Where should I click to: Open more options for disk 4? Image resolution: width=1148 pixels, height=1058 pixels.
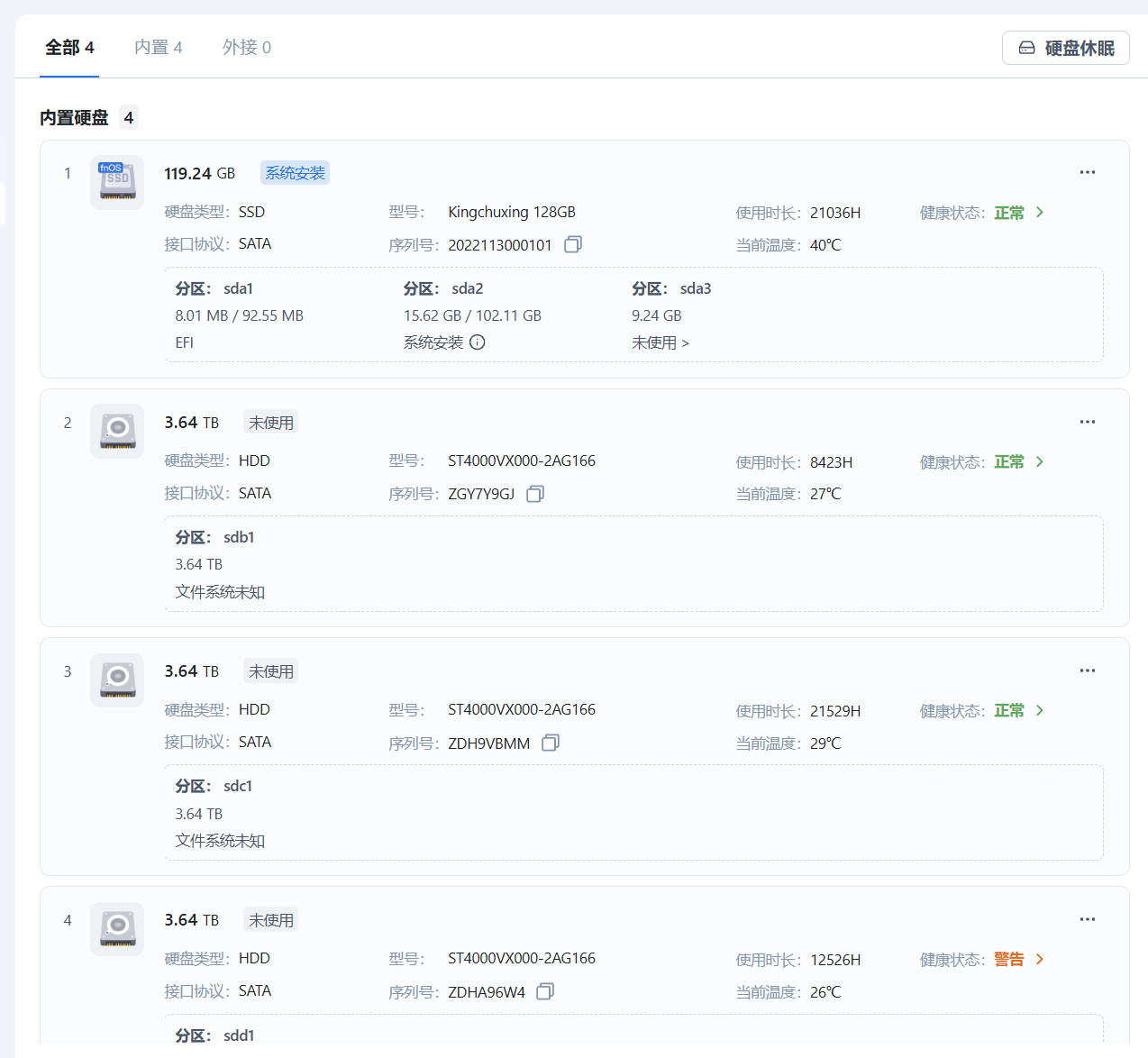(1088, 919)
